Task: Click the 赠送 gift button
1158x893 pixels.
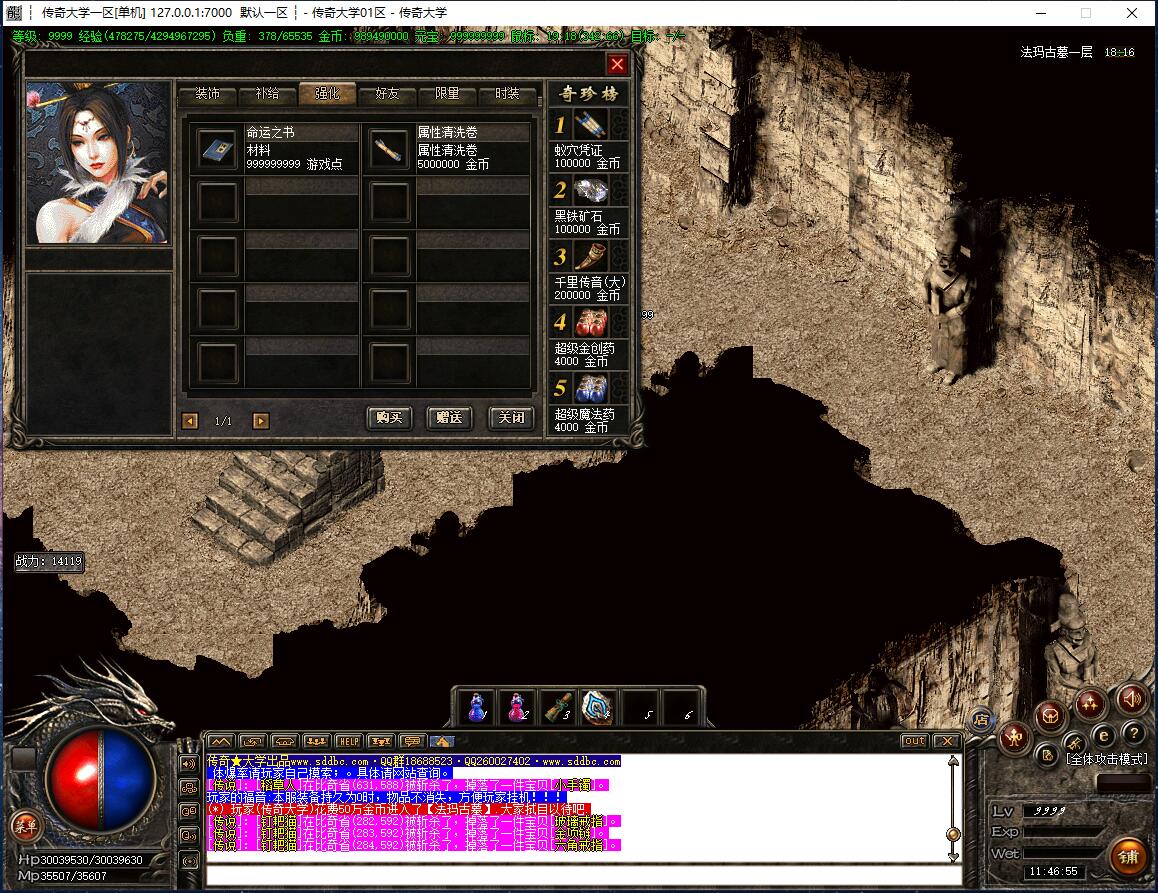Action: click(x=449, y=418)
